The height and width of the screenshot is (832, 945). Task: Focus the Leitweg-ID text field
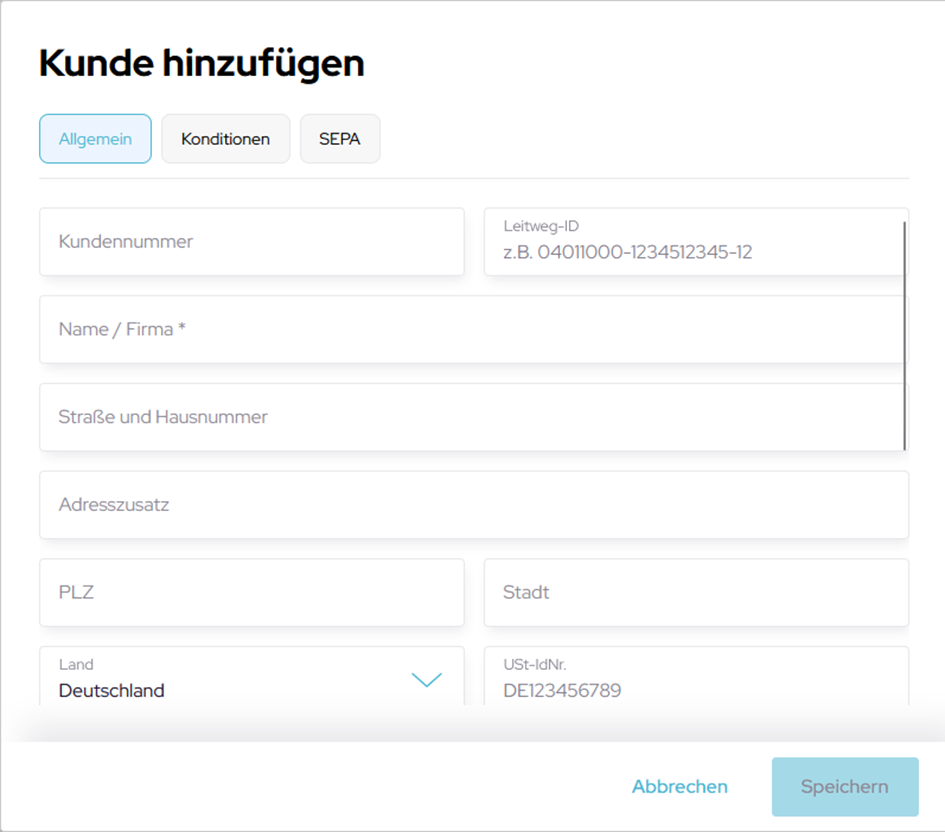pos(690,253)
